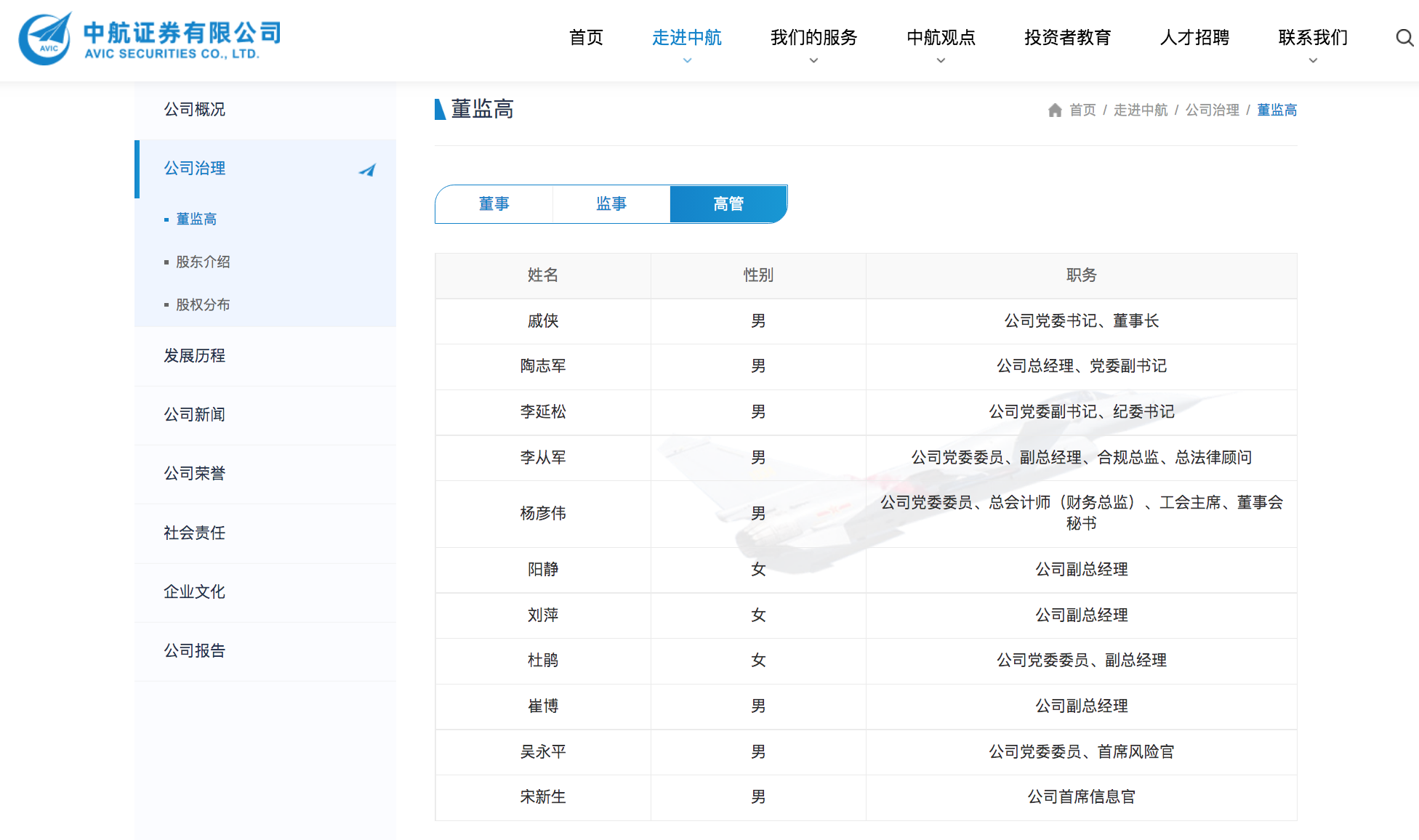Image resolution: width=1419 pixels, height=840 pixels.
Task: Expand the 联系我们 dropdown chevron
Action: (1313, 61)
